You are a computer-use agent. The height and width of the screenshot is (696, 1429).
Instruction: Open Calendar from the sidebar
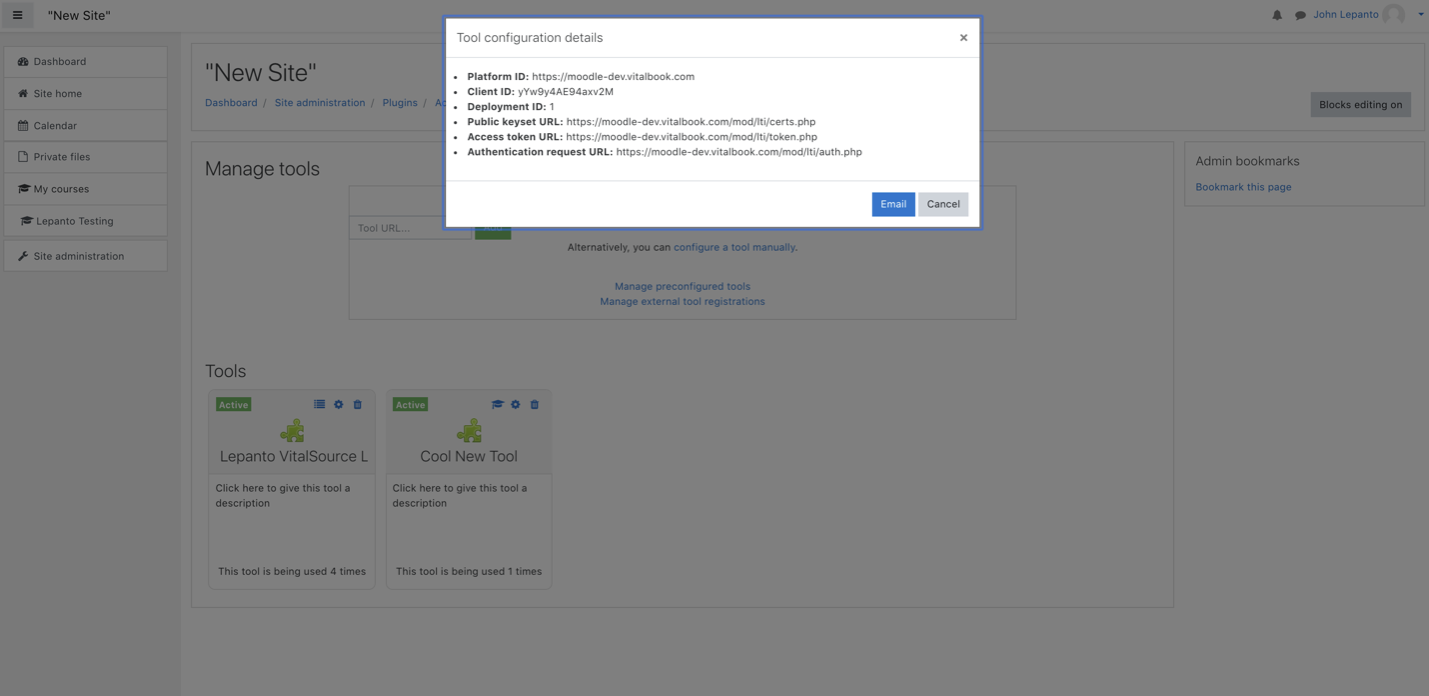coord(85,125)
